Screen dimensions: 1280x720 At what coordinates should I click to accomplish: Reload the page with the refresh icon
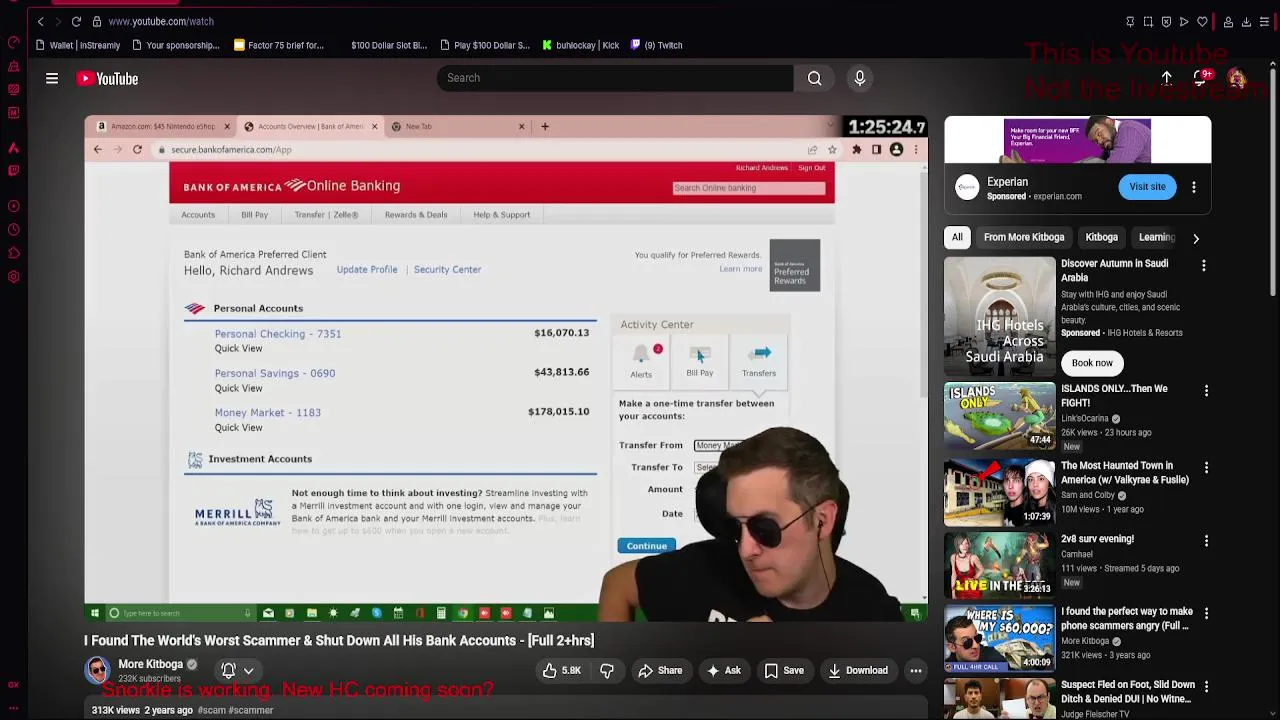[76, 21]
